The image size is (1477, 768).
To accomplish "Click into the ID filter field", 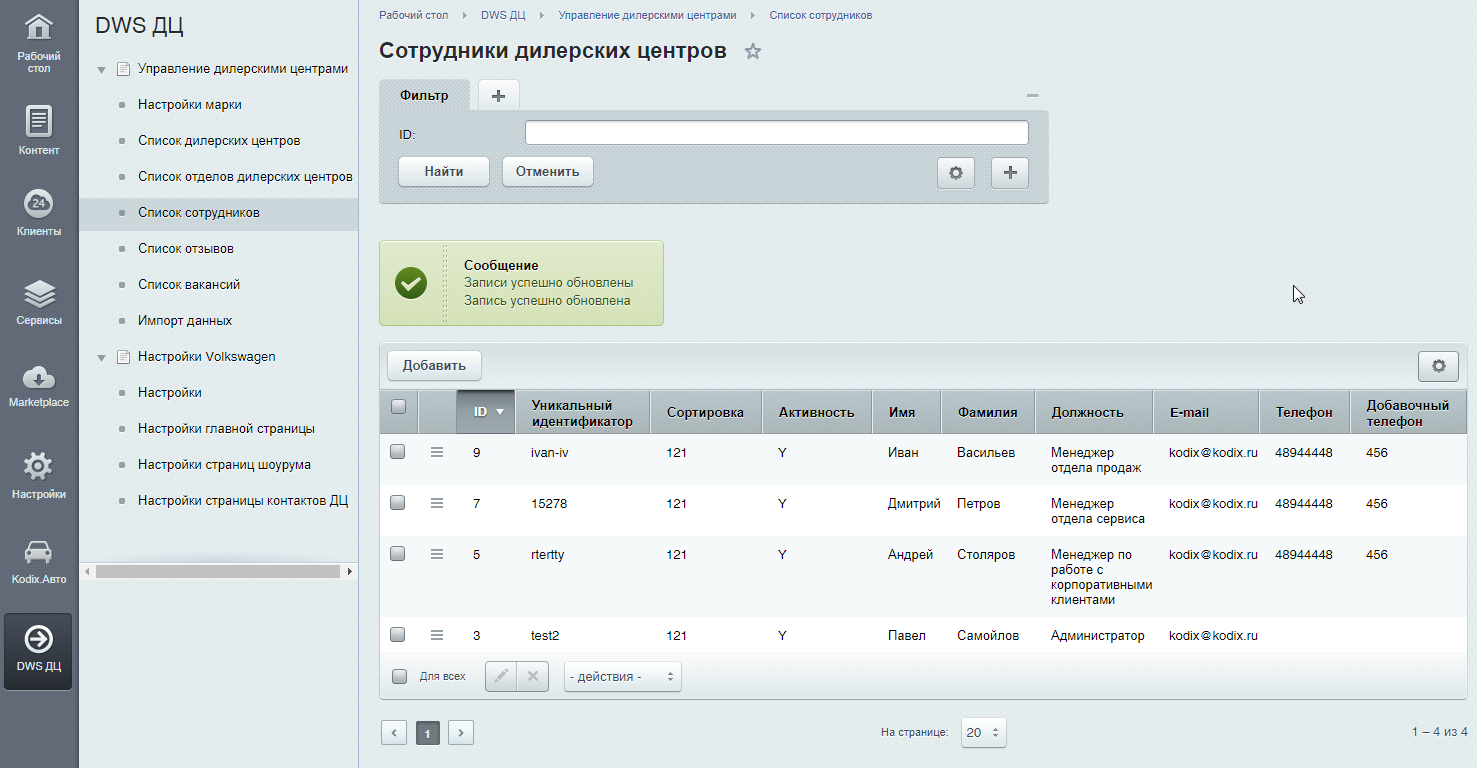I will coord(777,133).
